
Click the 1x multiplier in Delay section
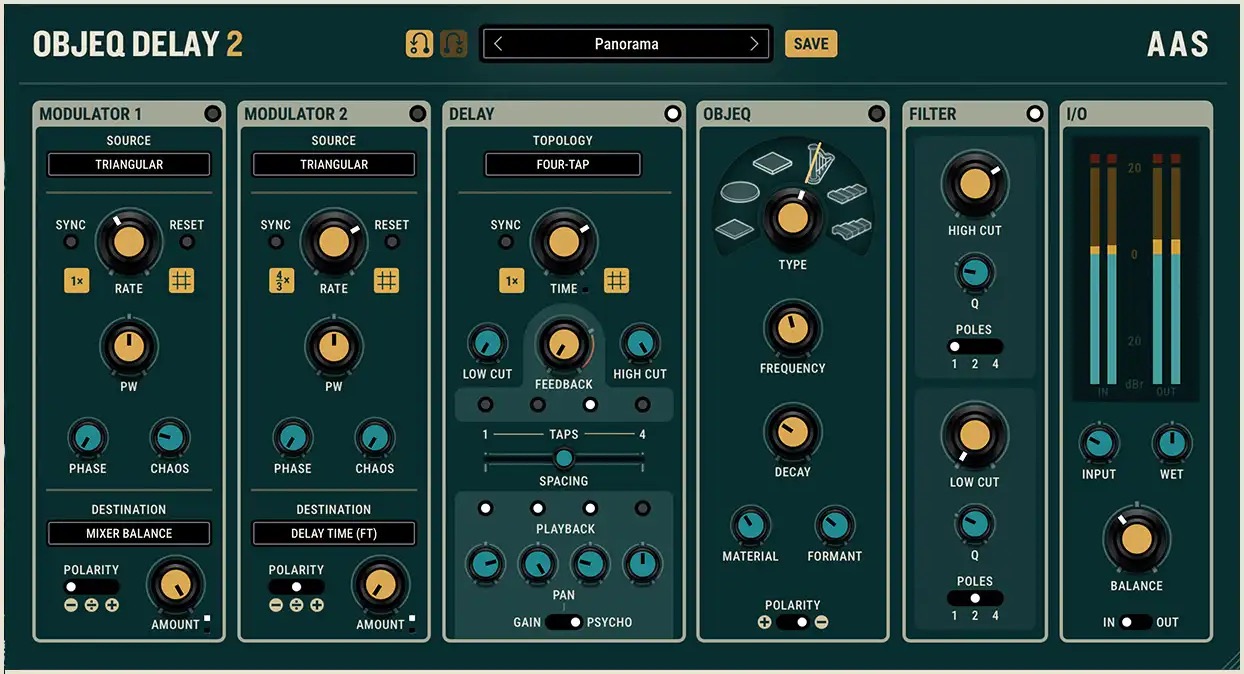(x=512, y=281)
